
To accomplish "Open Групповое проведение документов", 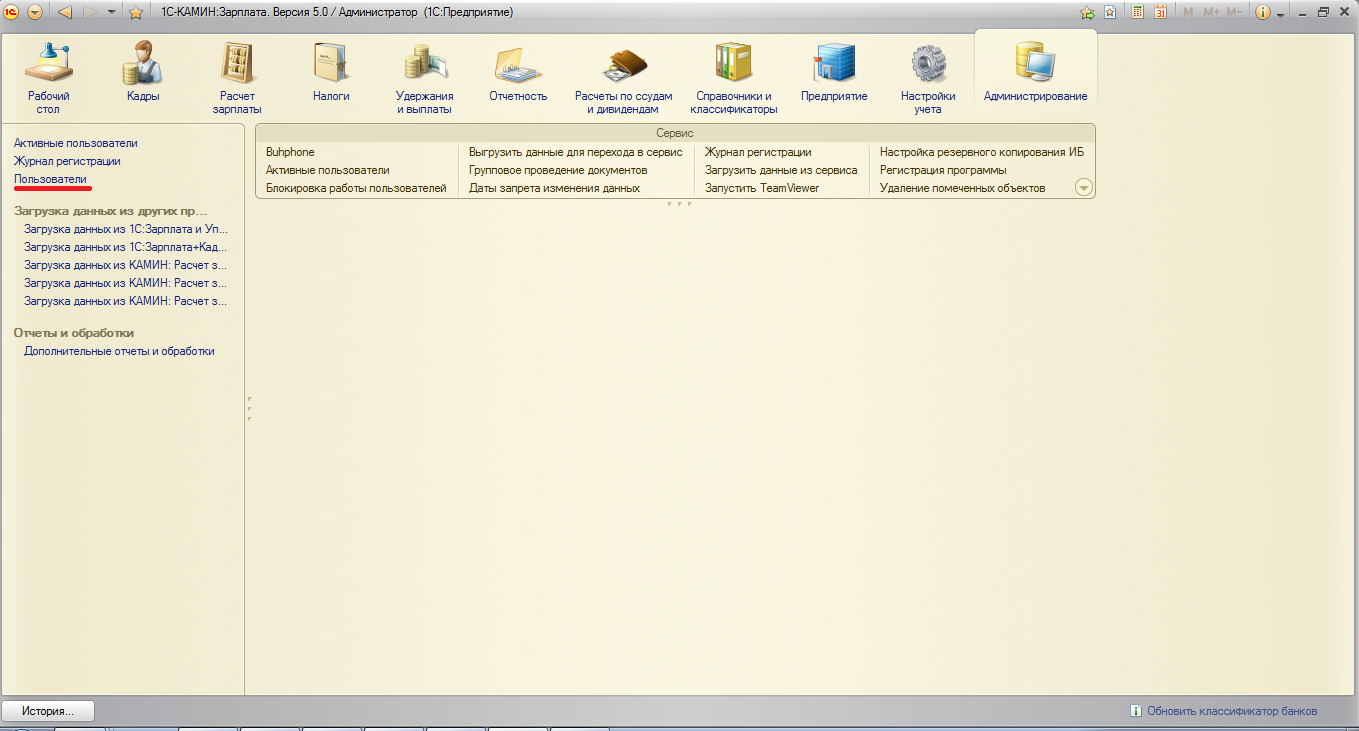I will [558, 170].
